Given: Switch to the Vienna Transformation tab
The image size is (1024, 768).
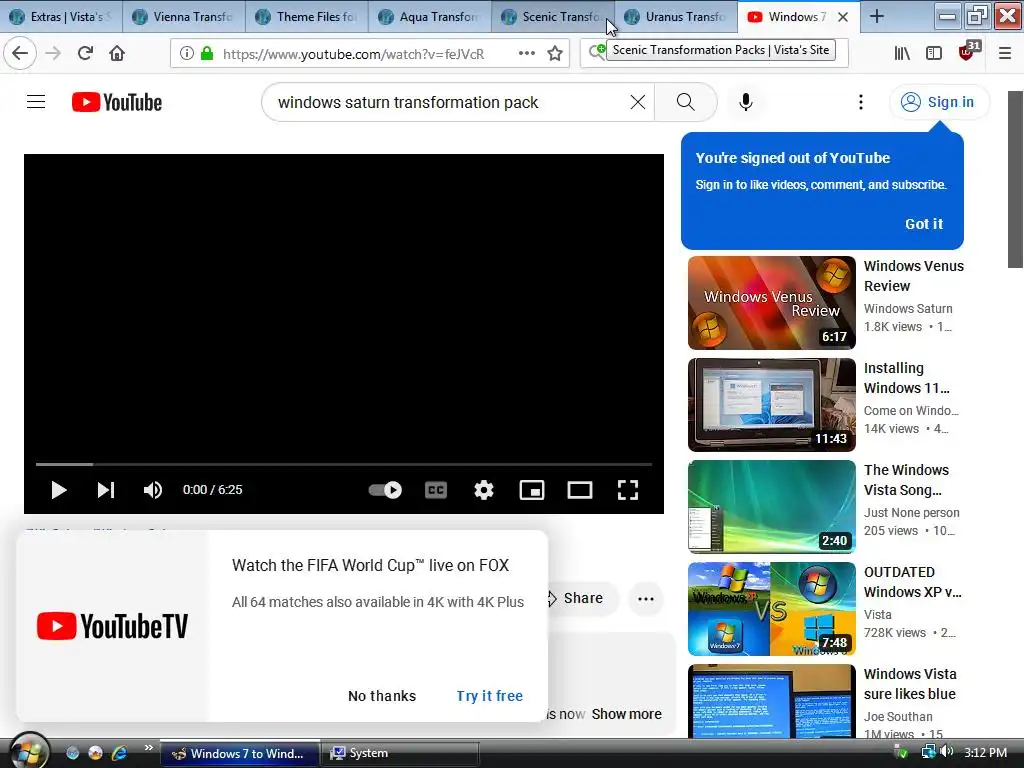Looking at the screenshot, I should tap(184, 17).
